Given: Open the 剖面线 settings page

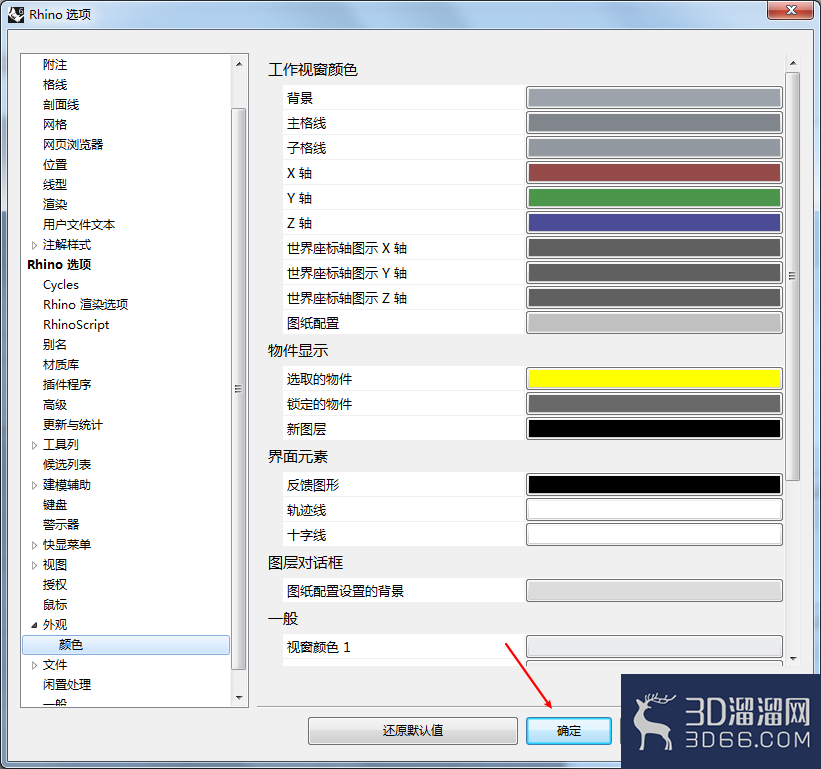Looking at the screenshot, I should pyautogui.click(x=61, y=104).
